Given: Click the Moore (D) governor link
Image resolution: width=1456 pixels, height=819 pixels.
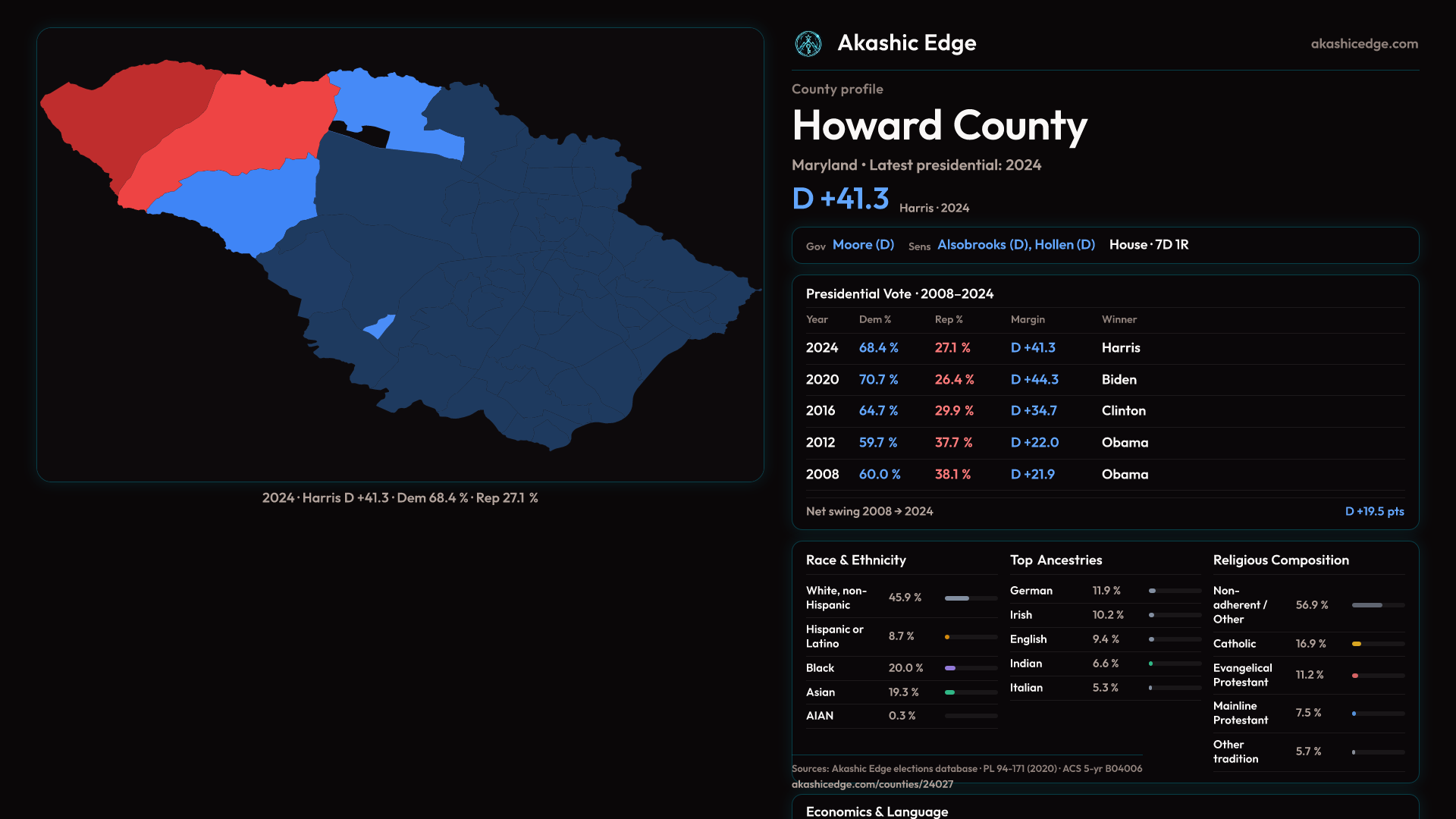Looking at the screenshot, I should coord(863,245).
